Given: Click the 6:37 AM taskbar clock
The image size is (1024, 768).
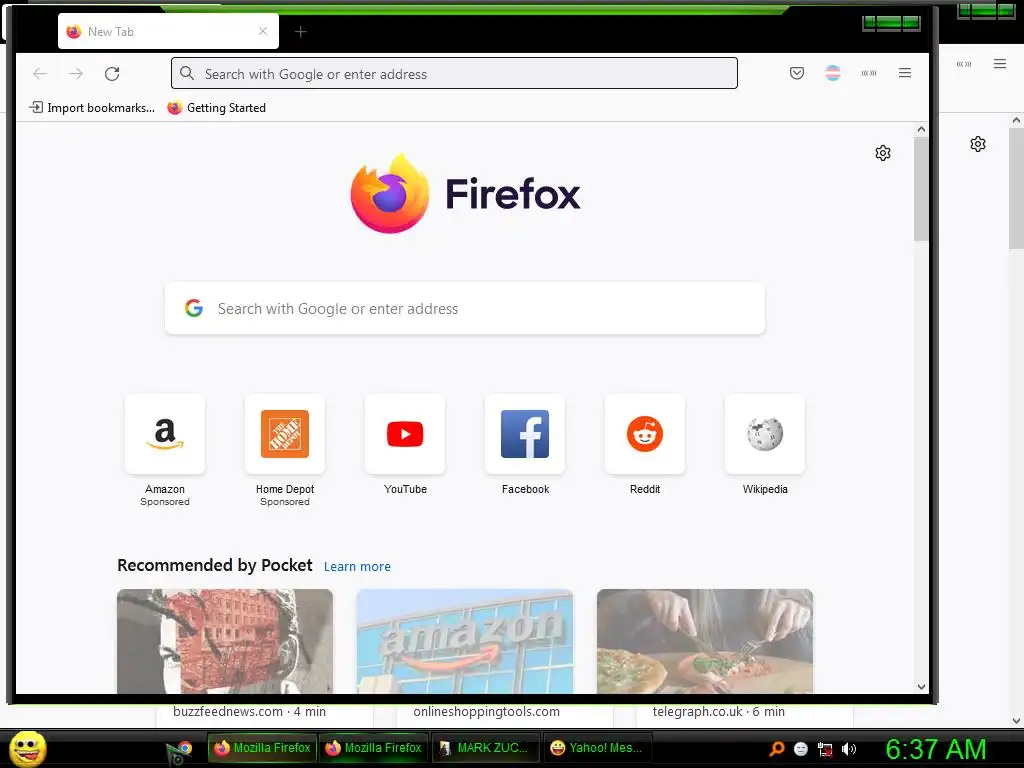Looking at the screenshot, I should pos(936,749).
